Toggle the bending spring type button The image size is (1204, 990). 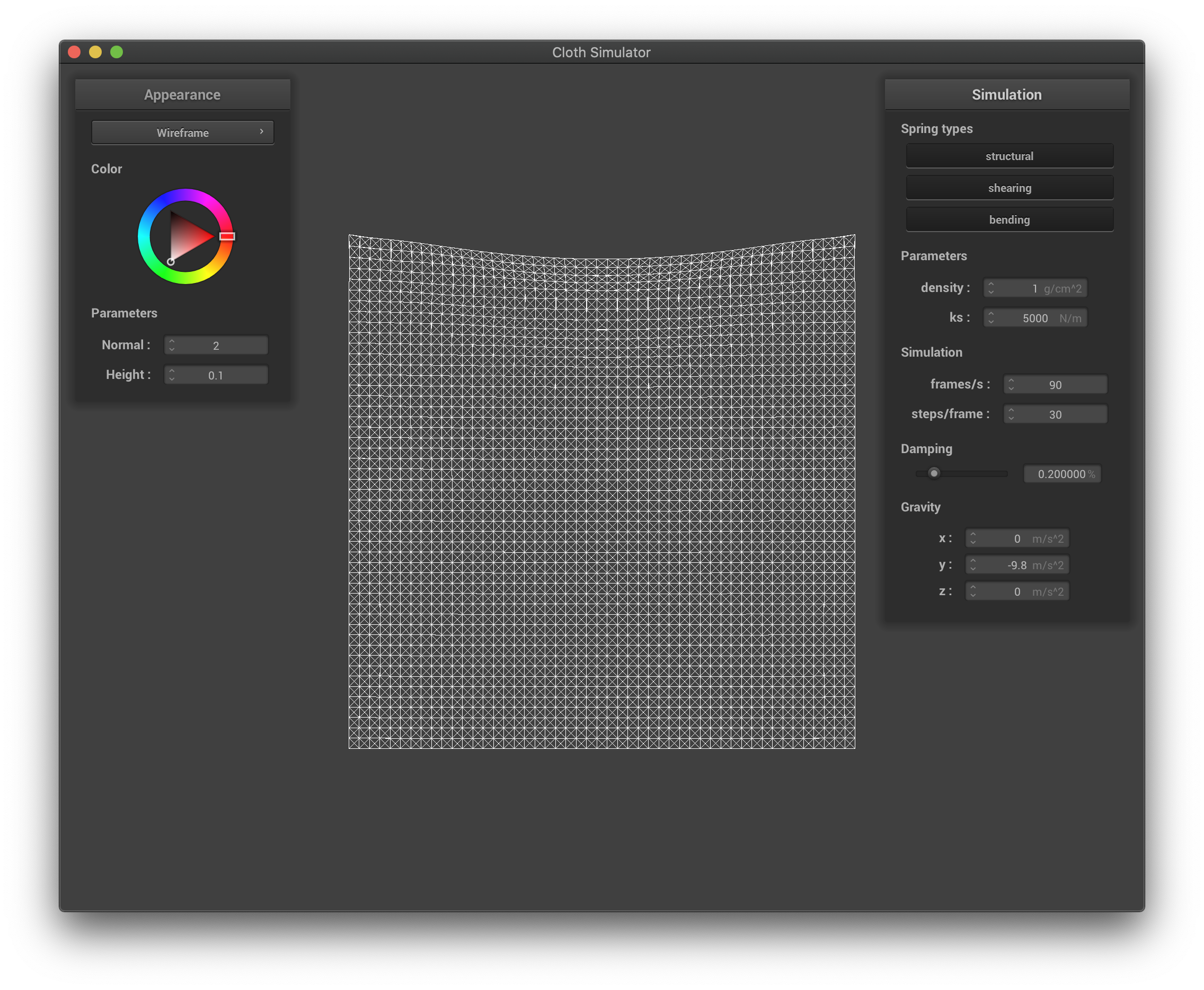click(x=1009, y=219)
